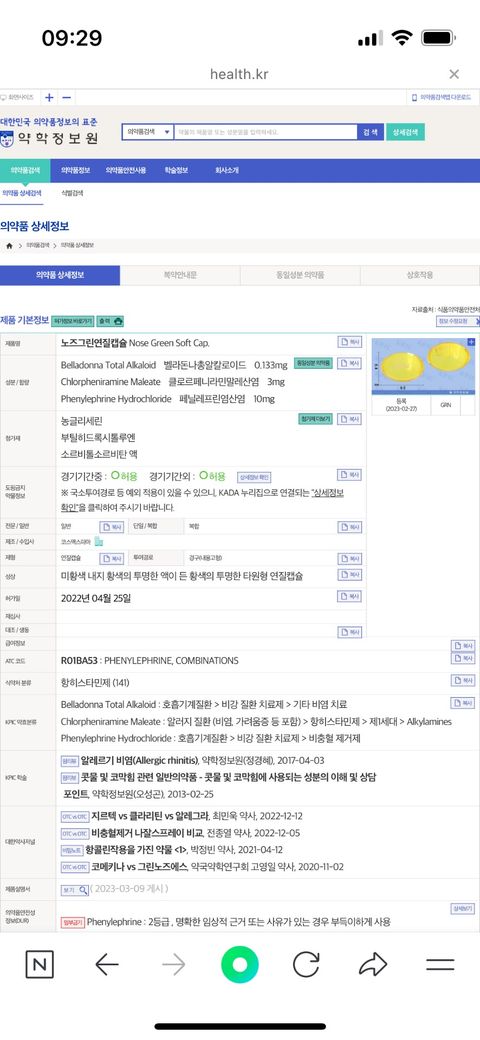Click the teal 상세검색 button
Image resolution: width=480 pixels, height=1040 pixels.
[405, 132]
